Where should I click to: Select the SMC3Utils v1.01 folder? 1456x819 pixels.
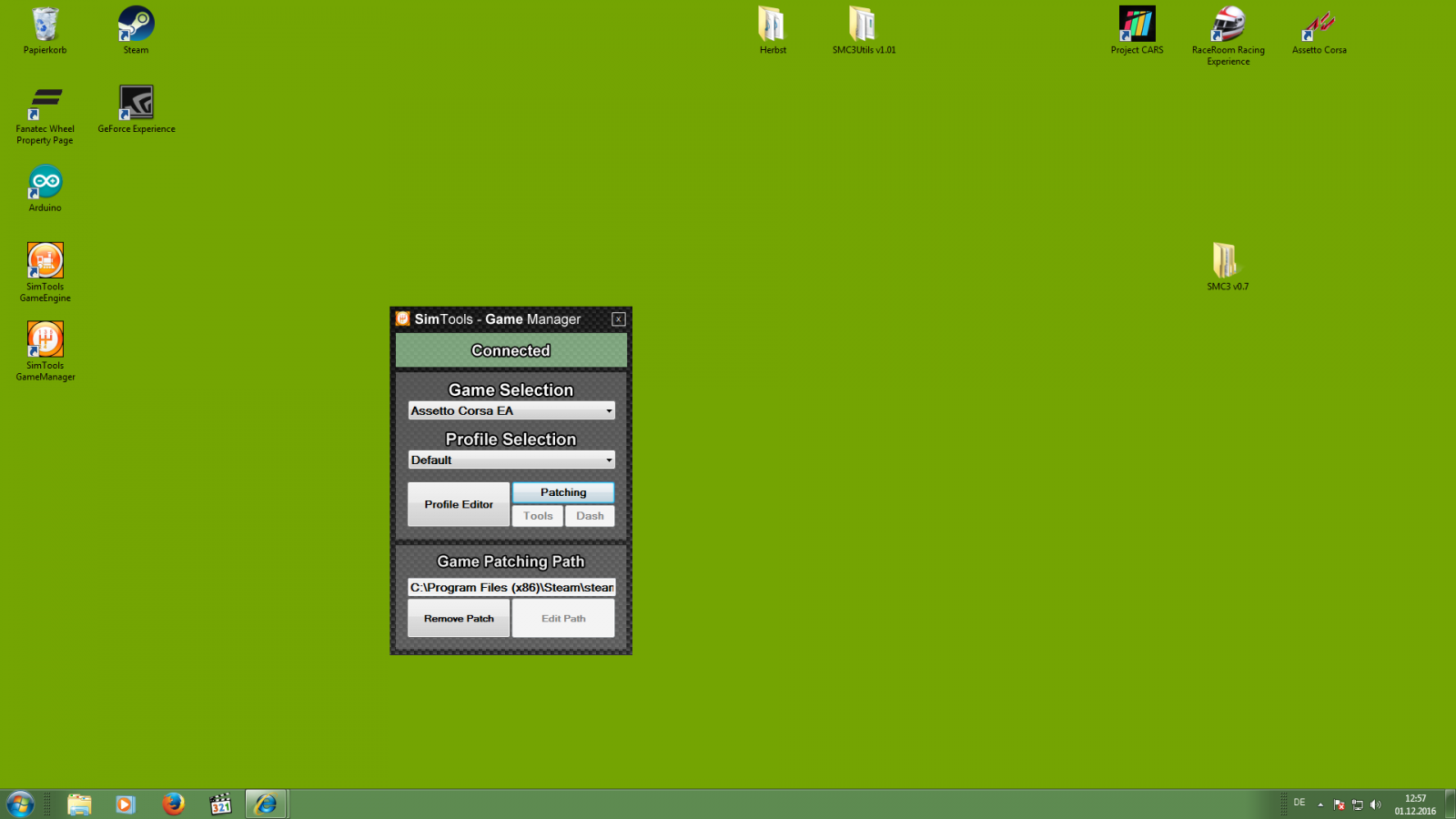[x=864, y=31]
